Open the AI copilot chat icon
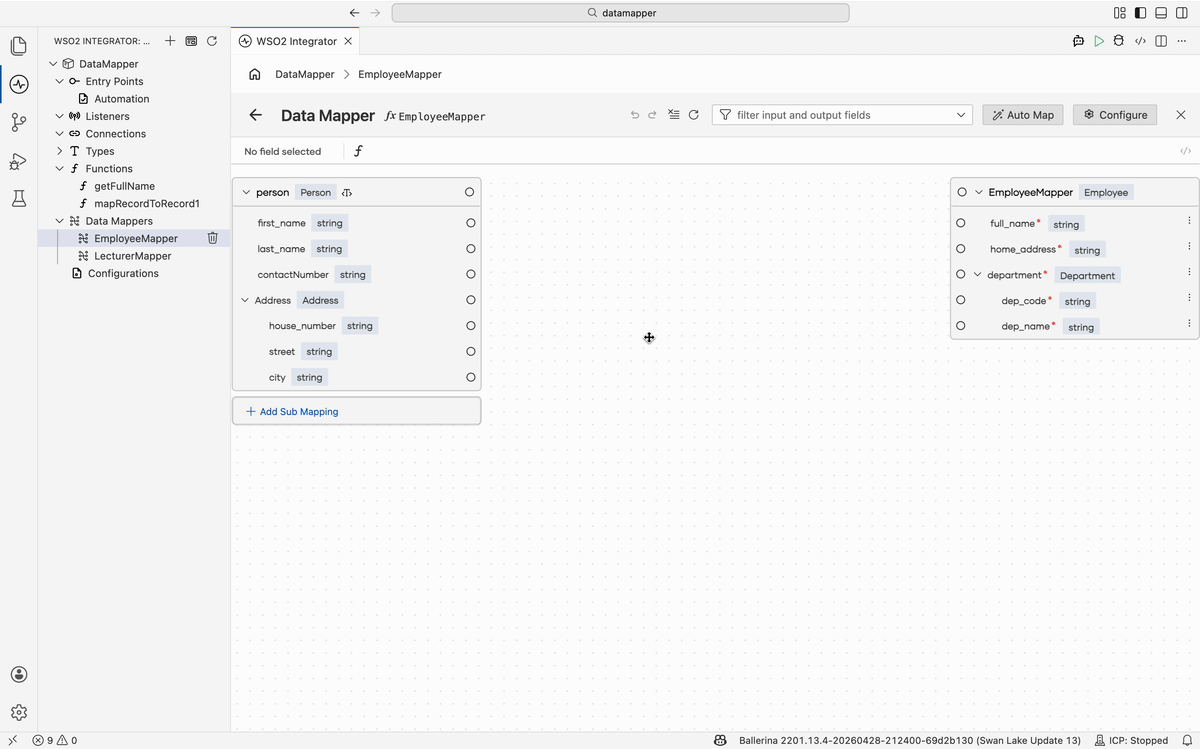Image resolution: width=1200 pixels, height=749 pixels. (1078, 41)
